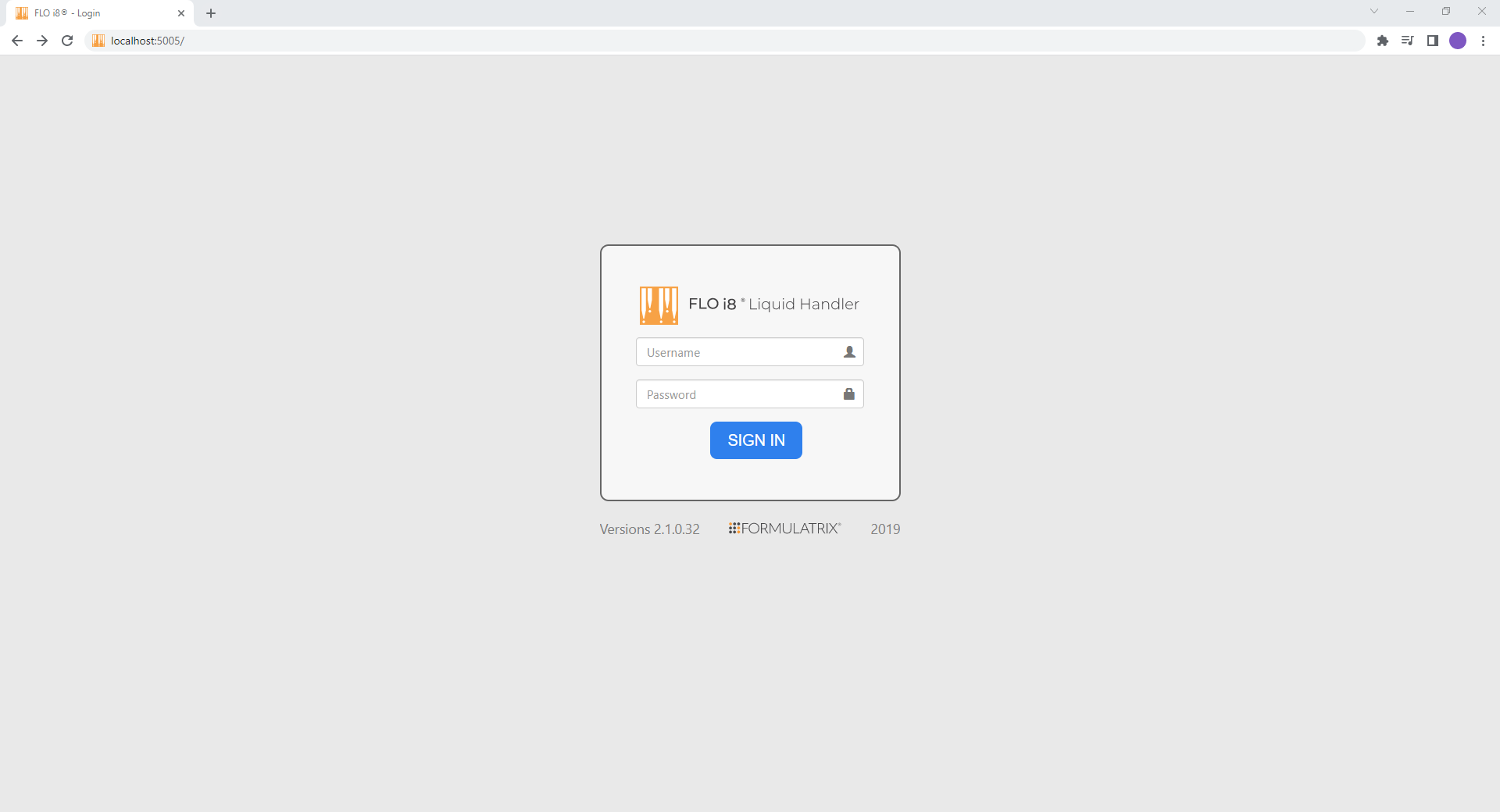
Task: Focus the Password input field
Action: (738, 394)
